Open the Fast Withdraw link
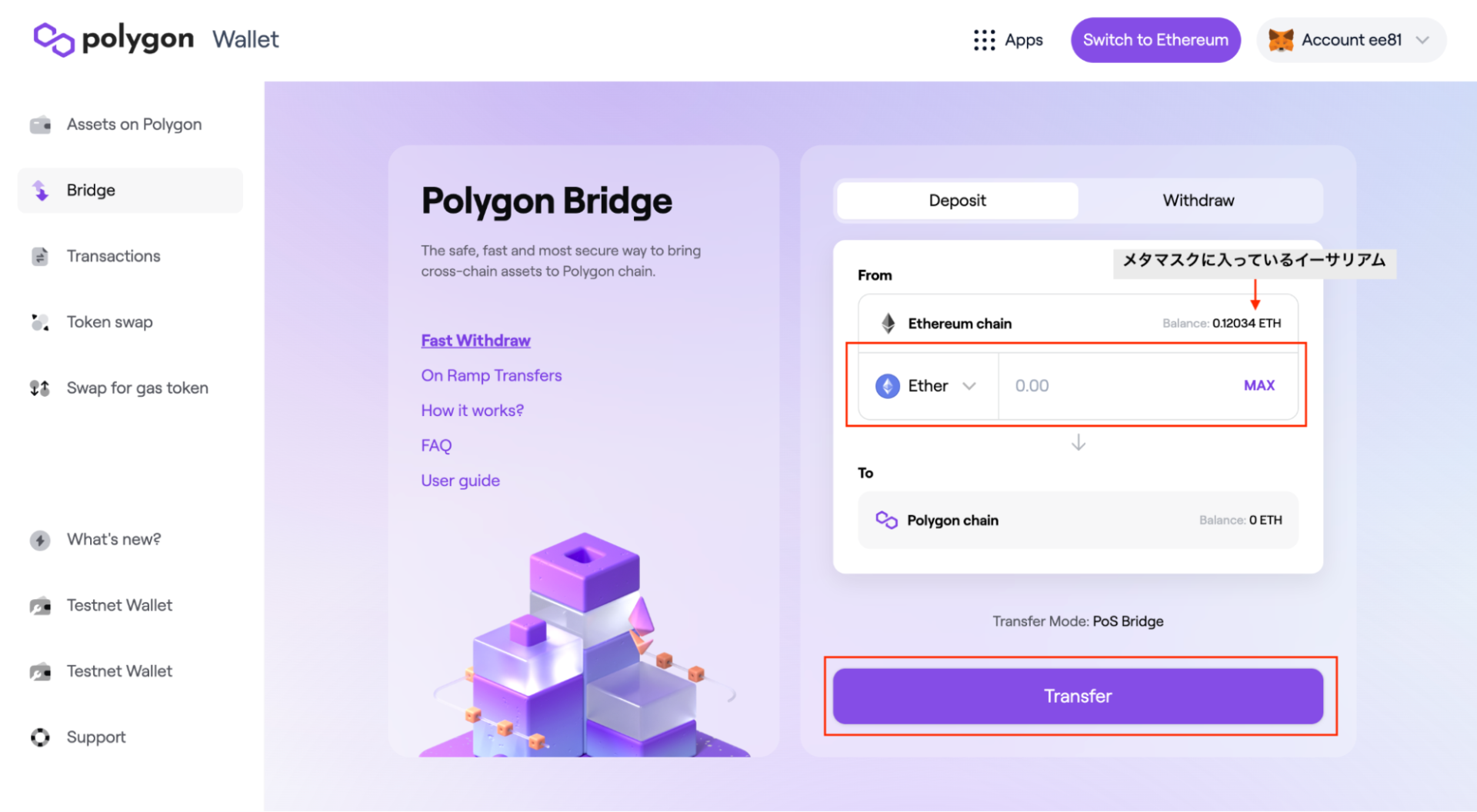 (x=475, y=341)
